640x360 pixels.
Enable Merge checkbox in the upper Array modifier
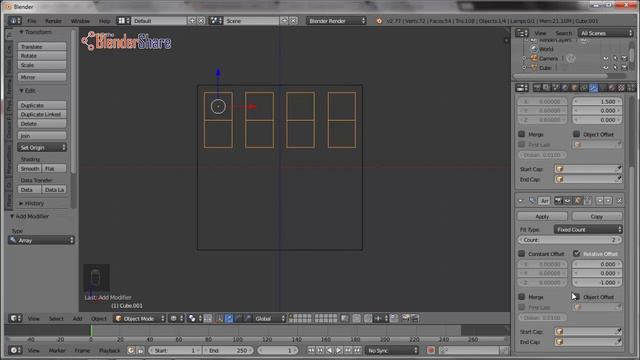pyautogui.click(x=522, y=134)
